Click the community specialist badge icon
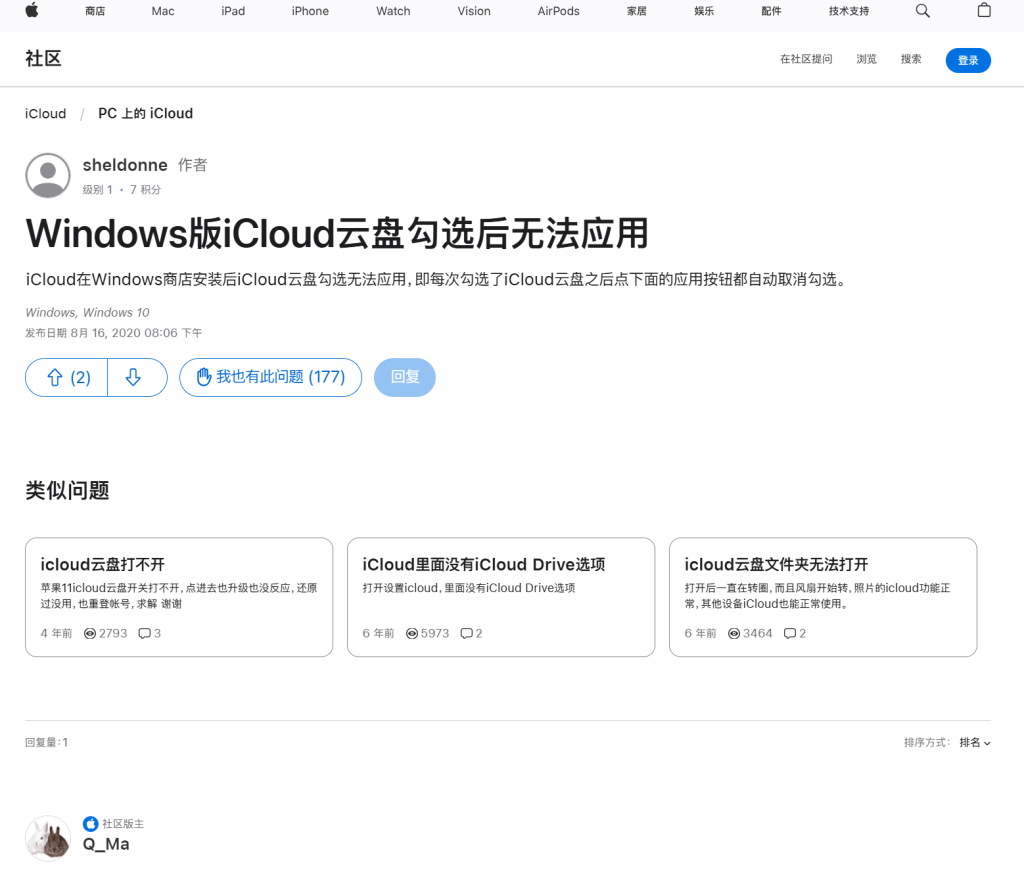1024x874 pixels. pos(91,824)
